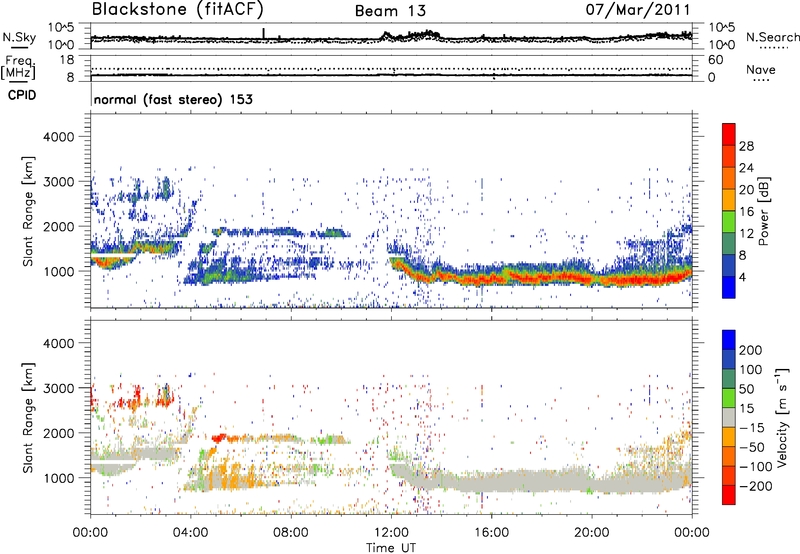Click the Nave axis value '60'

click(x=715, y=60)
